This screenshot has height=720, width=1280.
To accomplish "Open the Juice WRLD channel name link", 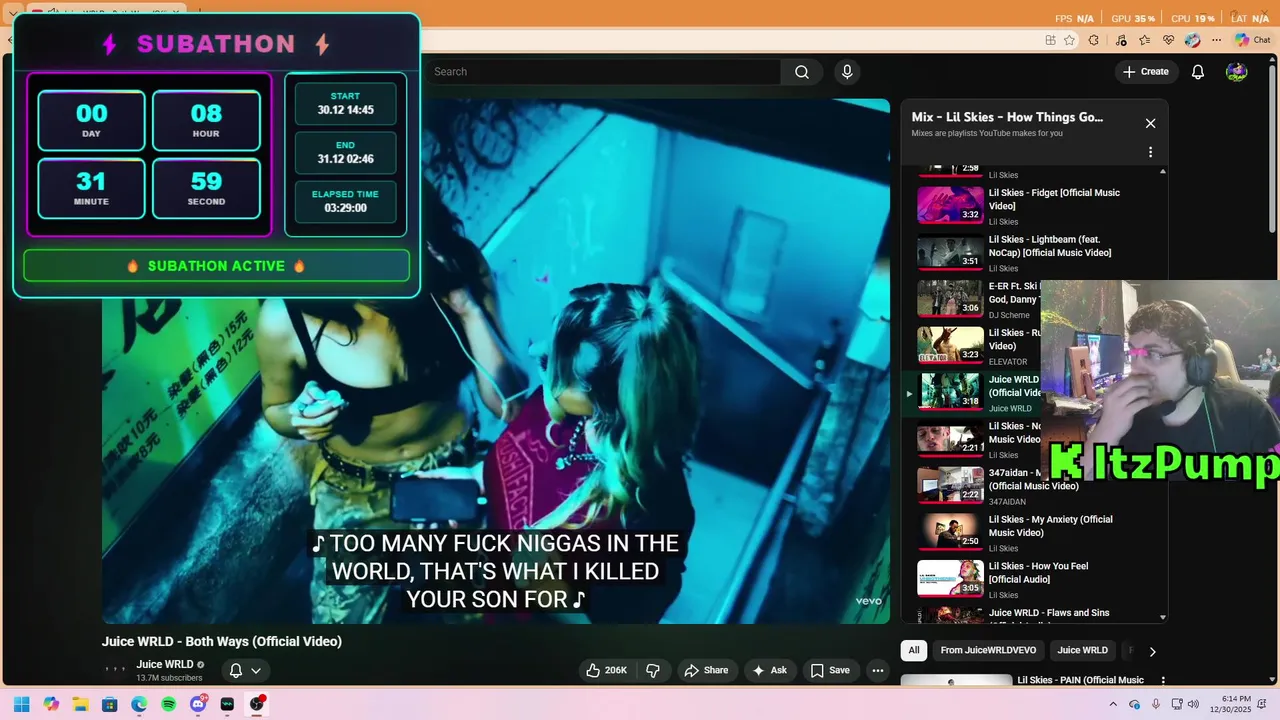I will (165, 664).
